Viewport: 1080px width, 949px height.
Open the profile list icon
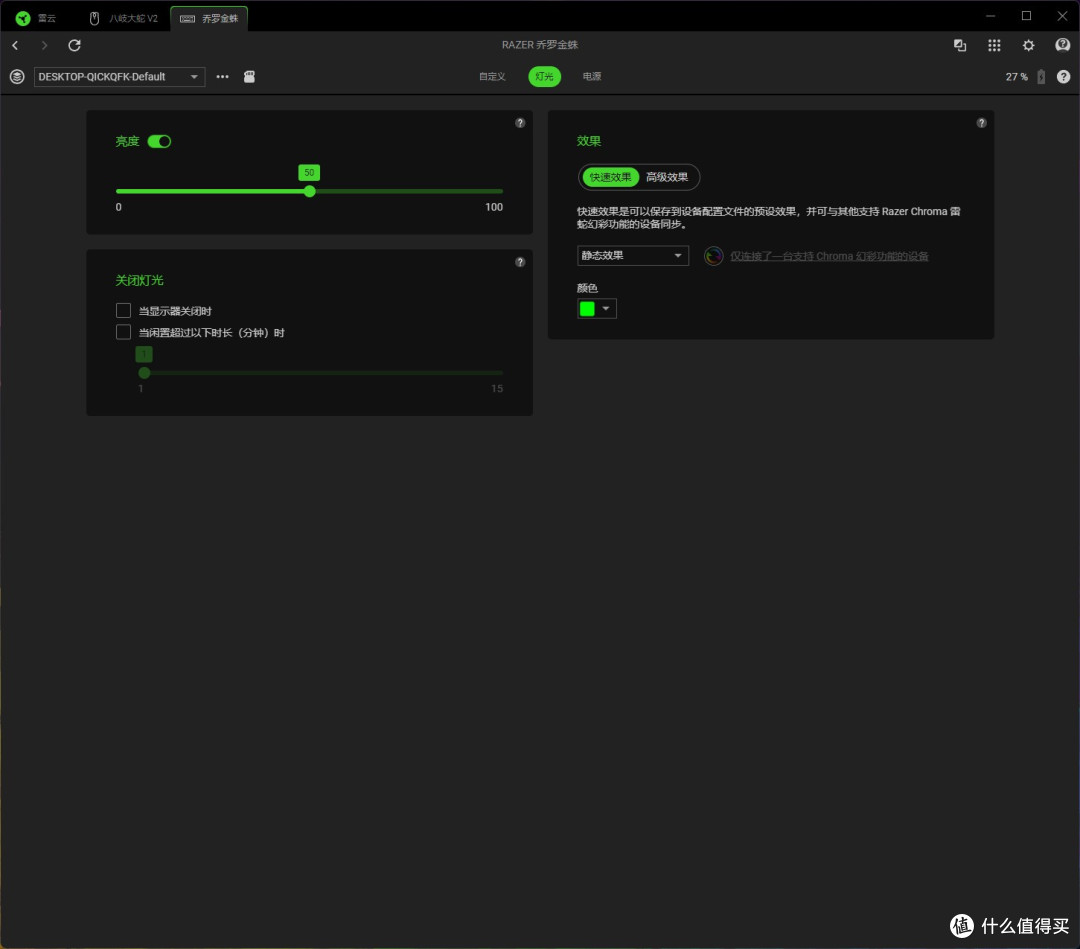click(x=17, y=76)
